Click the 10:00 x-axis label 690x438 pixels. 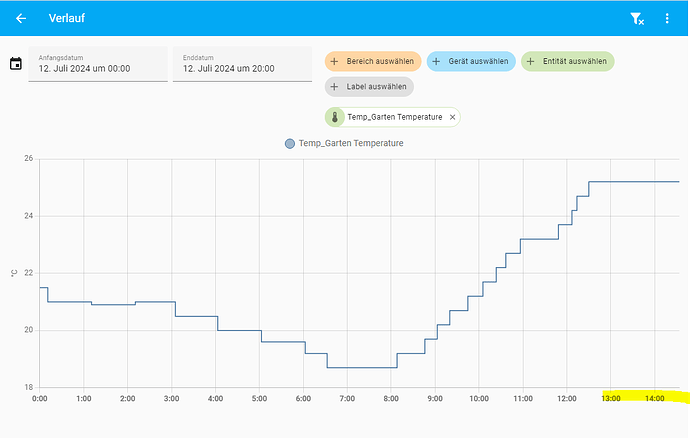pyautogui.click(x=479, y=399)
